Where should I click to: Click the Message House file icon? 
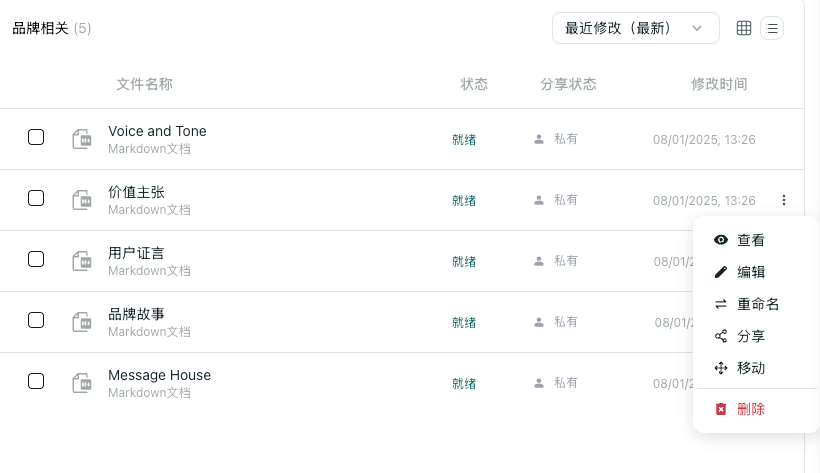pyautogui.click(x=82, y=383)
